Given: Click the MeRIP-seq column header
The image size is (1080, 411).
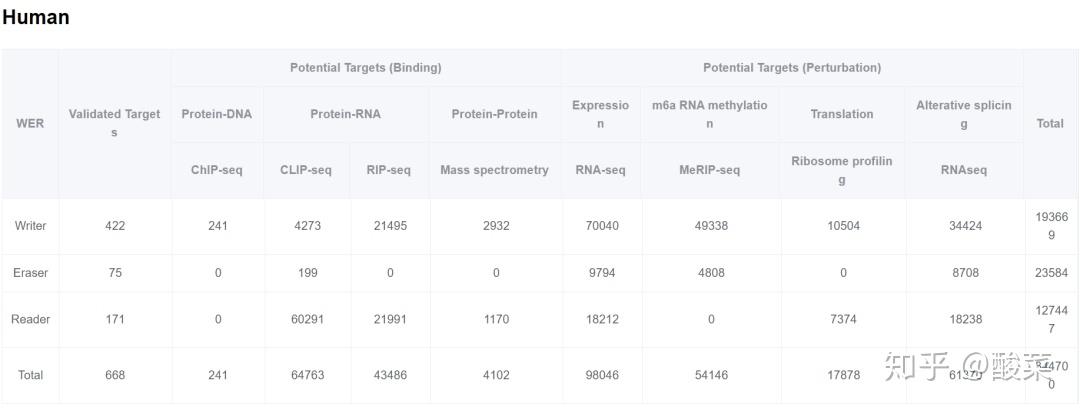Looking at the screenshot, I should 709,170.
